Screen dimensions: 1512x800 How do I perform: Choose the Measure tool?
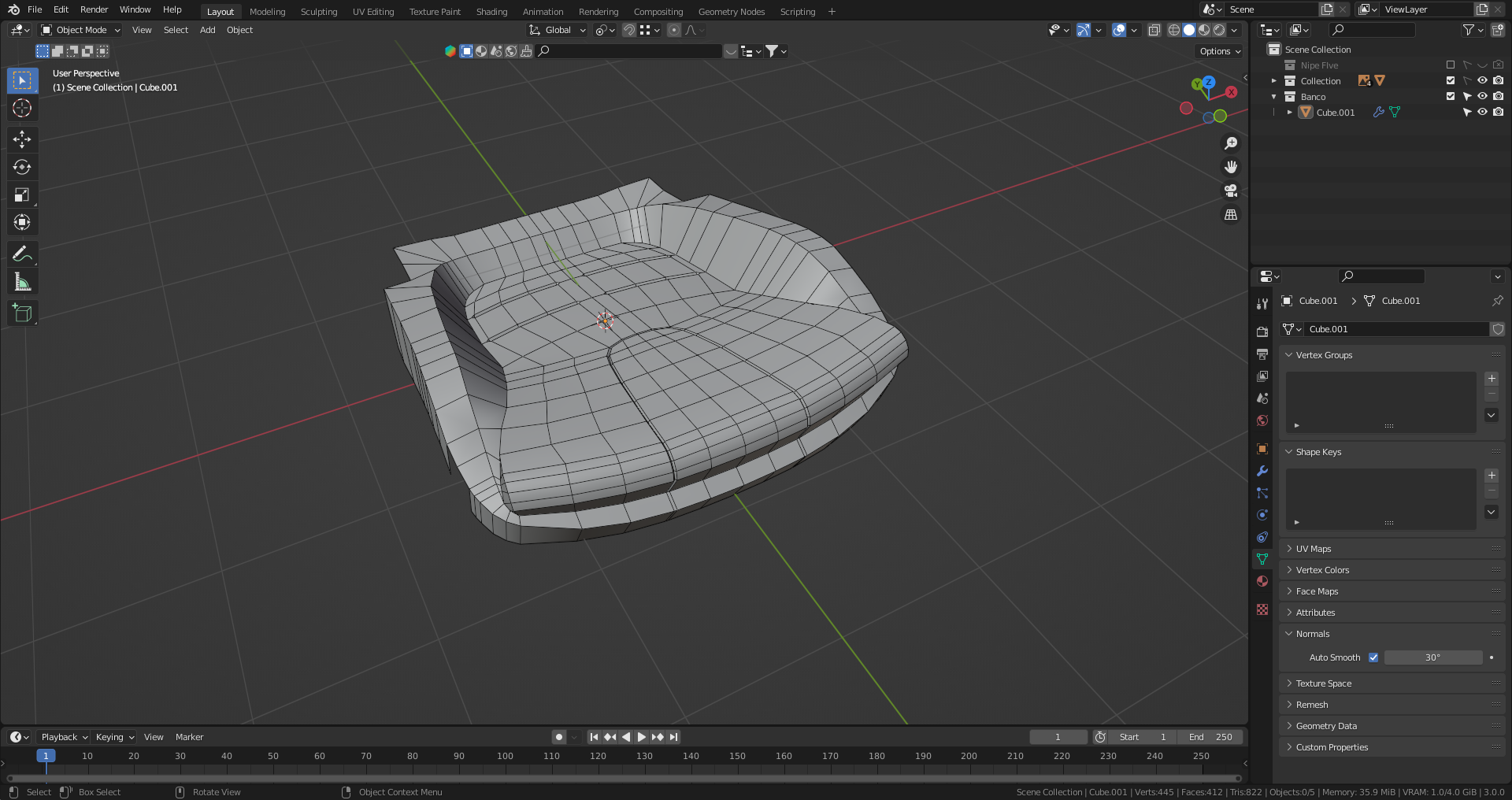coord(22,282)
